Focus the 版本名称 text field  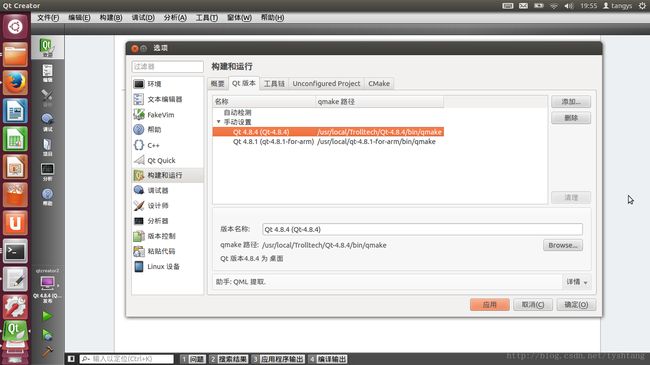coord(422,229)
